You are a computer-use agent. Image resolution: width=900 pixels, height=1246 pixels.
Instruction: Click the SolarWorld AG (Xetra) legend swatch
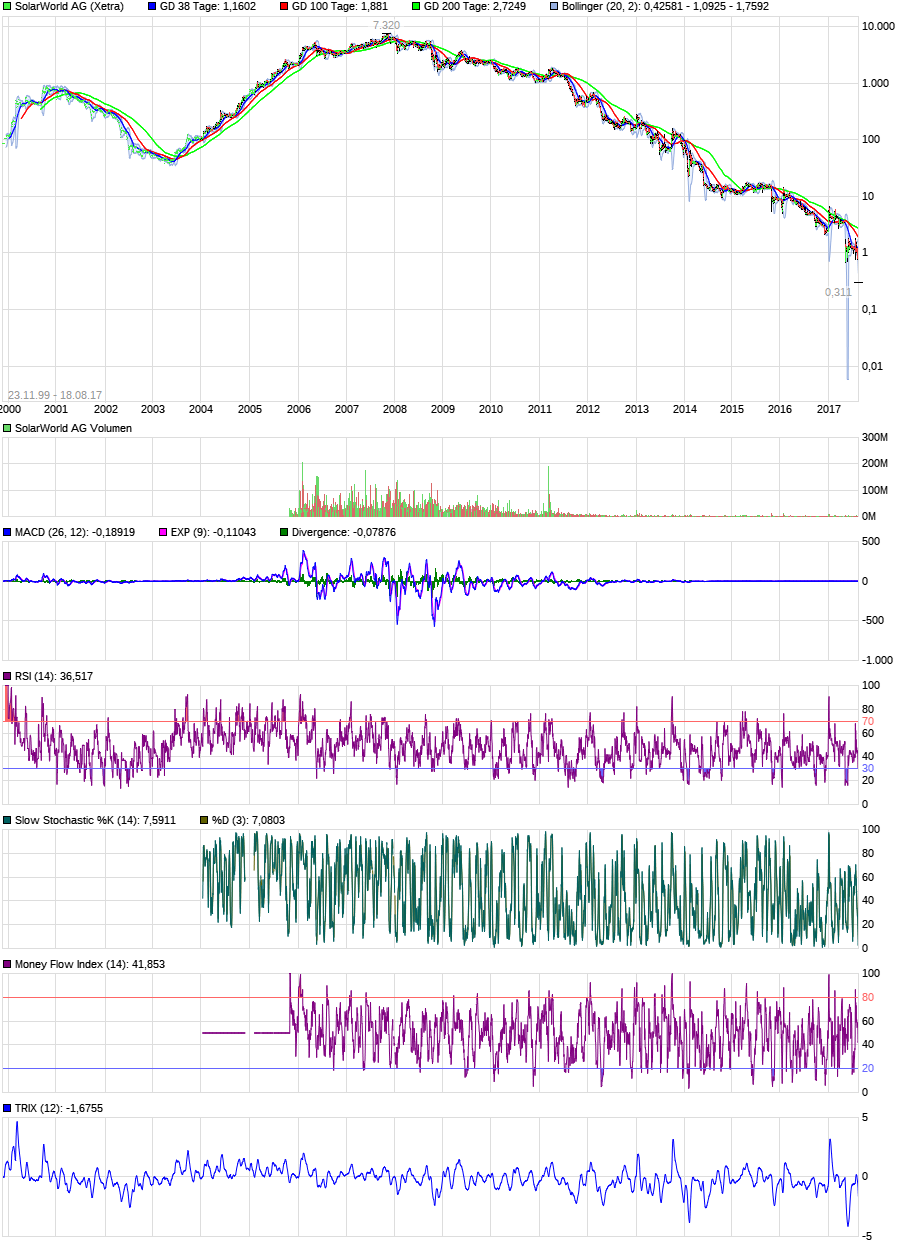point(8,6)
